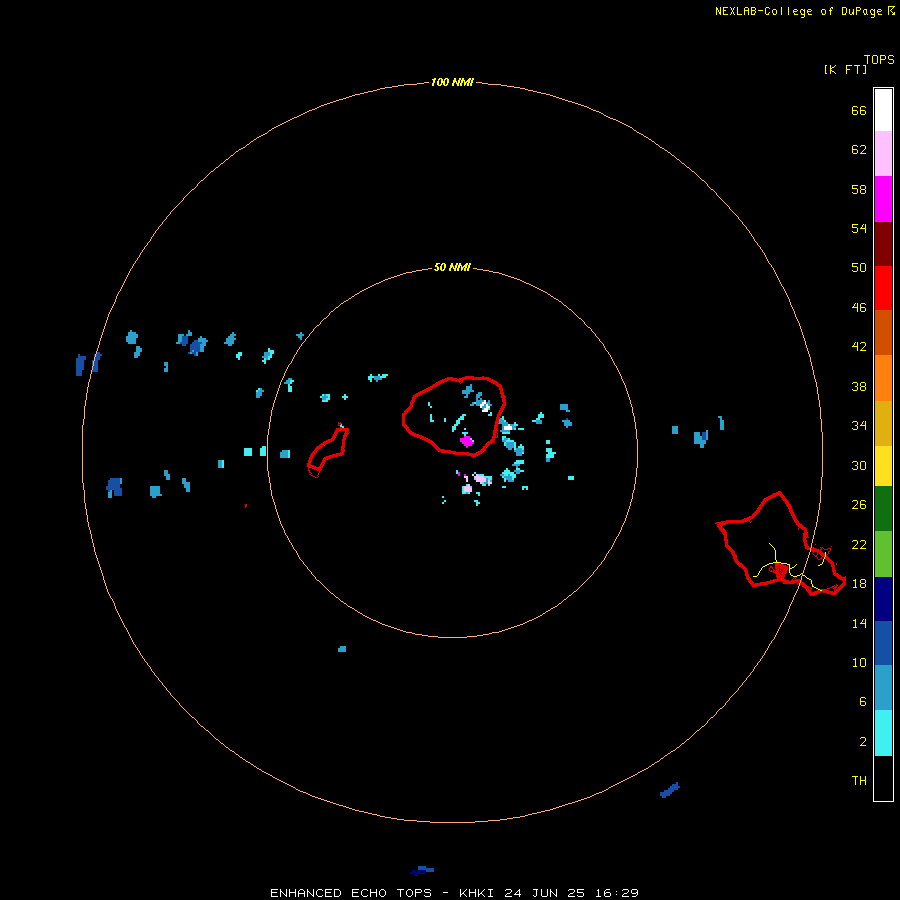Click the '58' legend value
Image resolution: width=900 pixels, height=900 pixels.
pos(859,189)
